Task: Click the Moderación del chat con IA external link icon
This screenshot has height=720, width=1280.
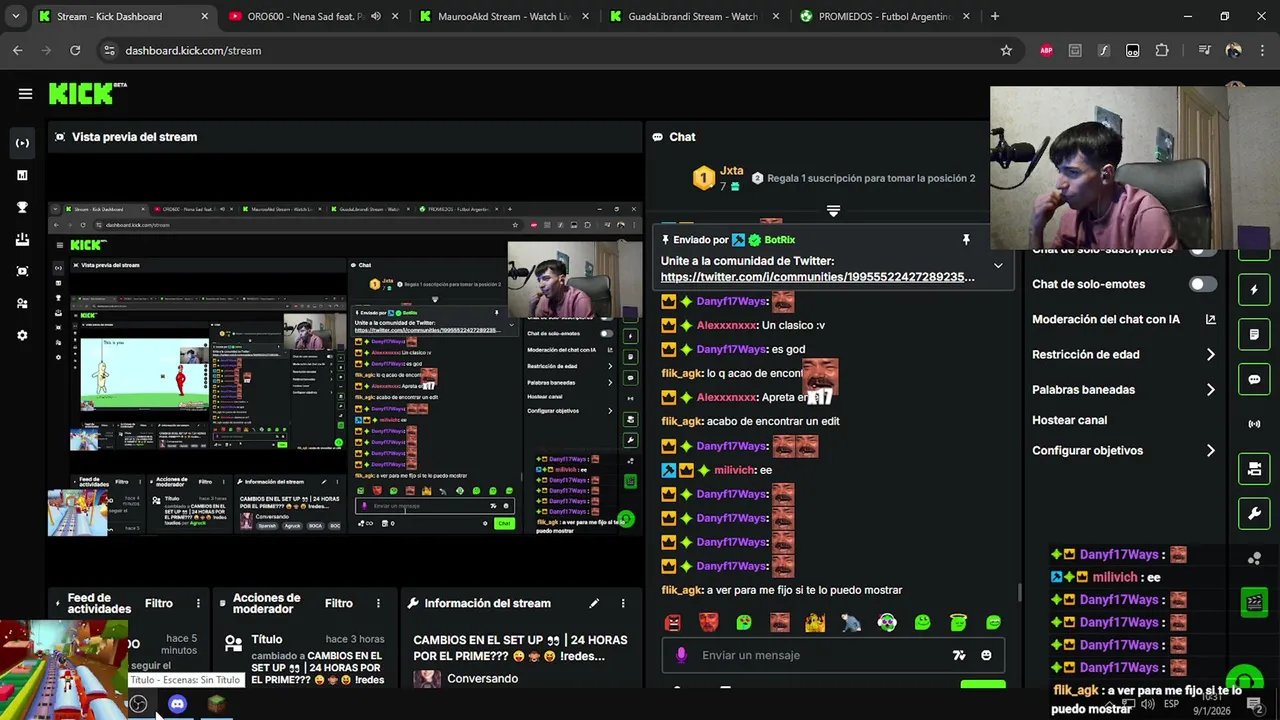Action: point(1210,319)
